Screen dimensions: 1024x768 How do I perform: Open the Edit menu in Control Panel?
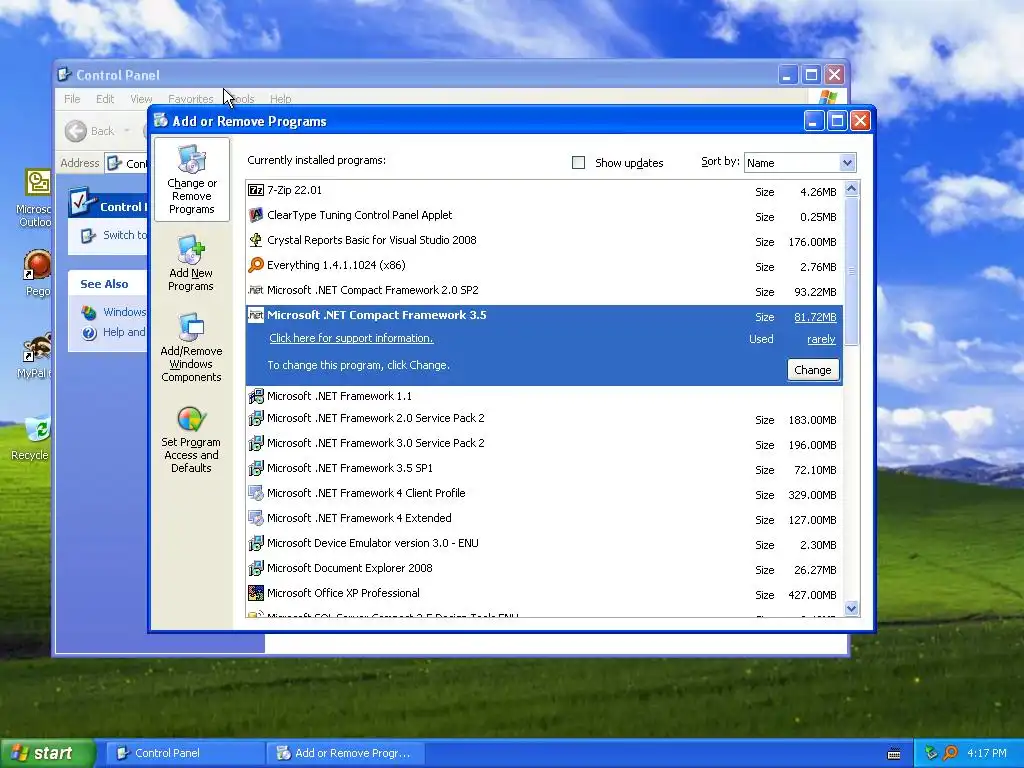click(x=104, y=99)
